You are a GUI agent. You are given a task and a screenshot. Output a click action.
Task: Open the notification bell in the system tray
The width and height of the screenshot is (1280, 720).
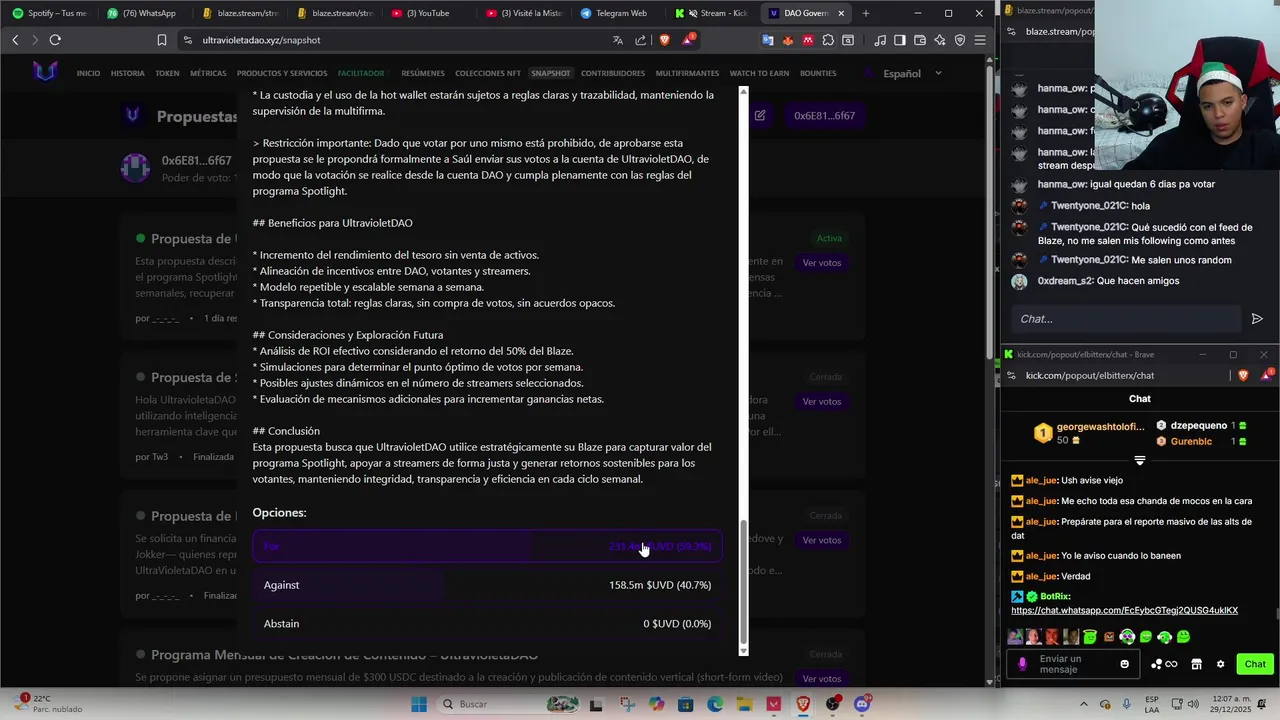pyautogui.click(x=1262, y=704)
